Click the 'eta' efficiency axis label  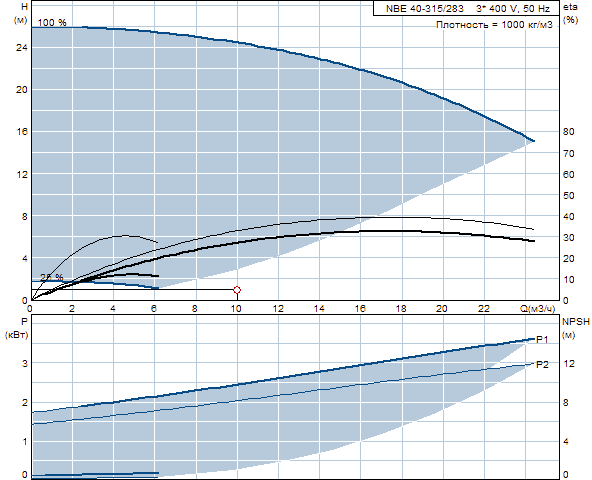point(570,7)
